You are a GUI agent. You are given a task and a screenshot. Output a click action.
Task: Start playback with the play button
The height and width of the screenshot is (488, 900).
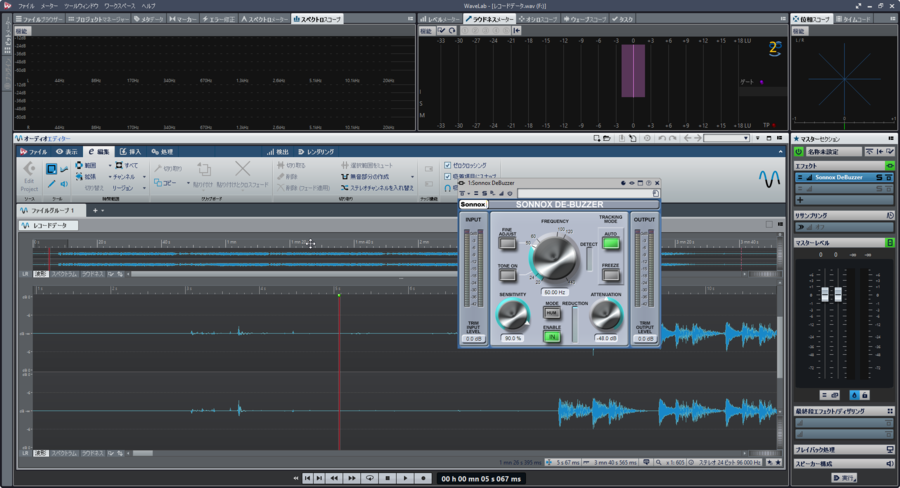coord(405,478)
